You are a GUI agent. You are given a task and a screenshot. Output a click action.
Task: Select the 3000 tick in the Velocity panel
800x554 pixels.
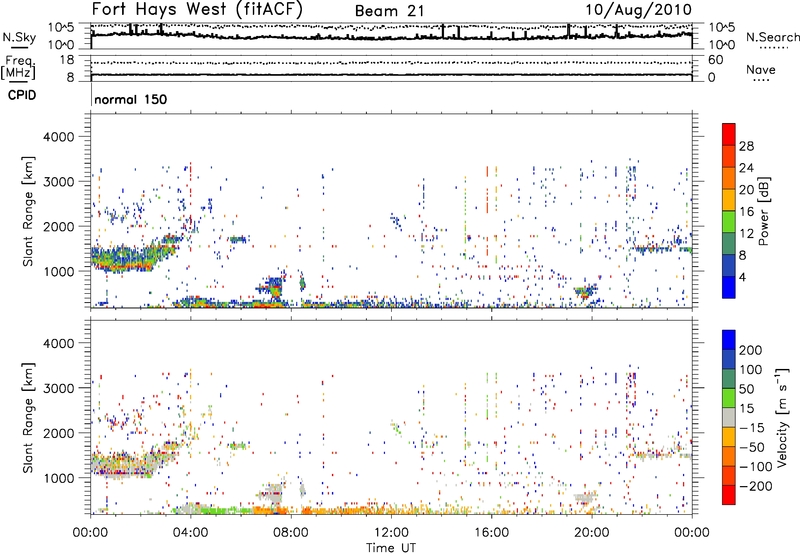click(x=59, y=388)
